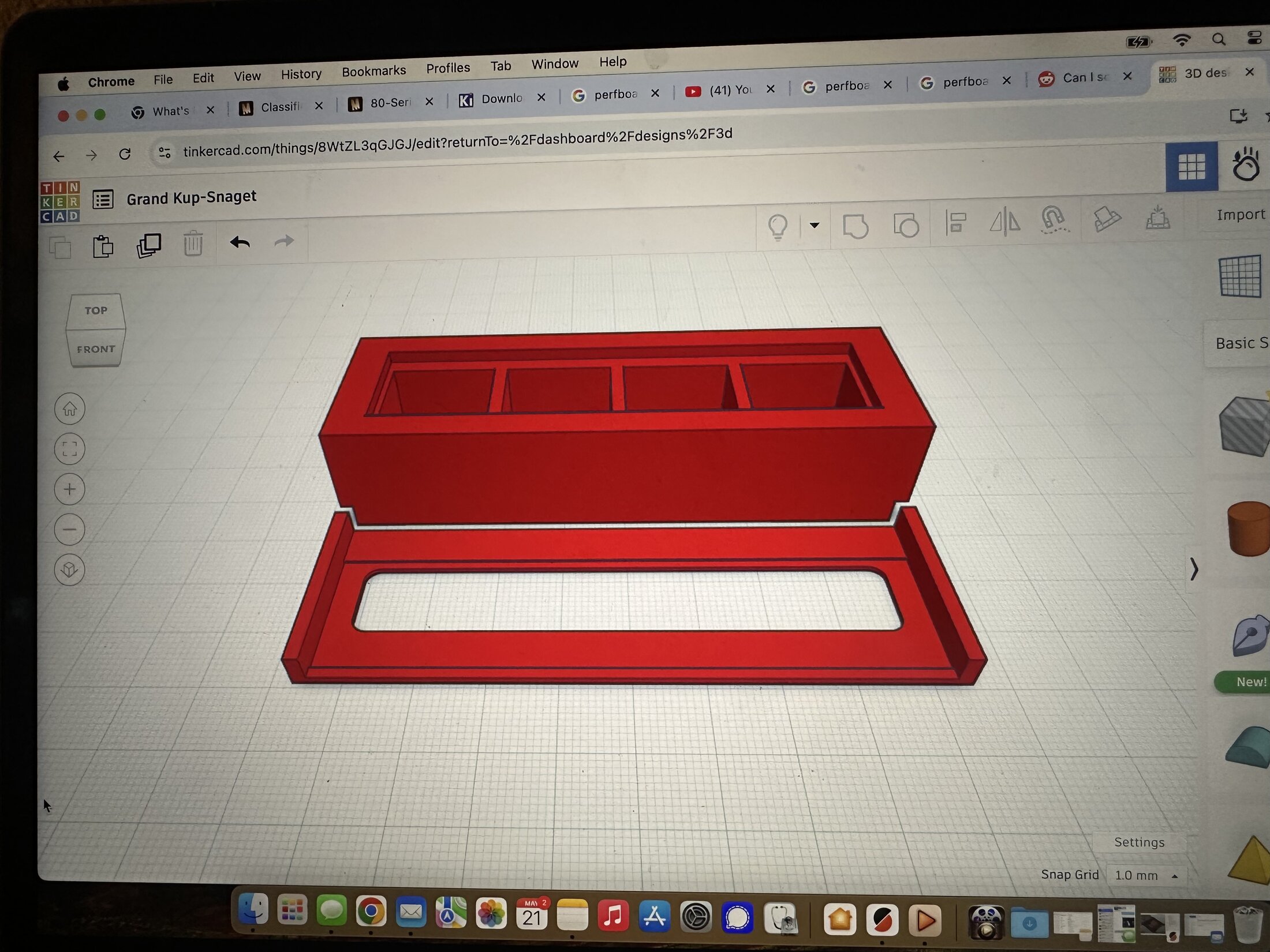Viewport: 1270px width, 952px height.
Task: Click the Import button
Action: 1241,215
